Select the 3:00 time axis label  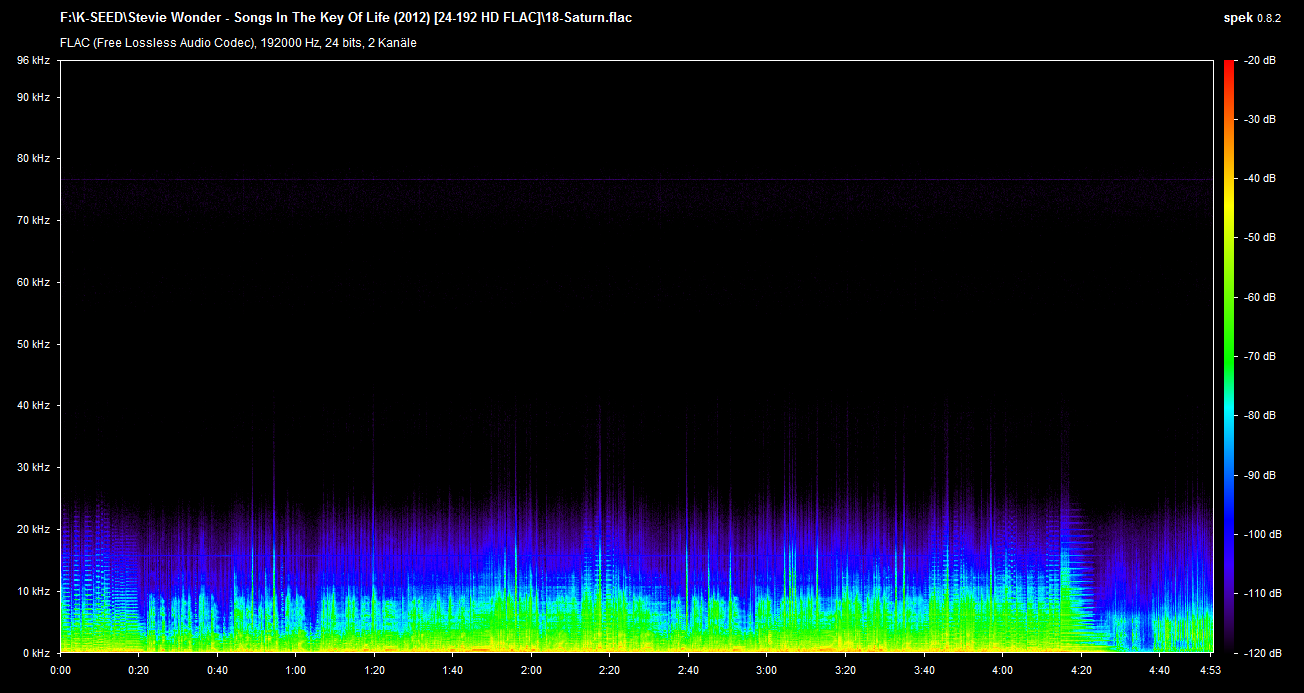coord(767,671)
